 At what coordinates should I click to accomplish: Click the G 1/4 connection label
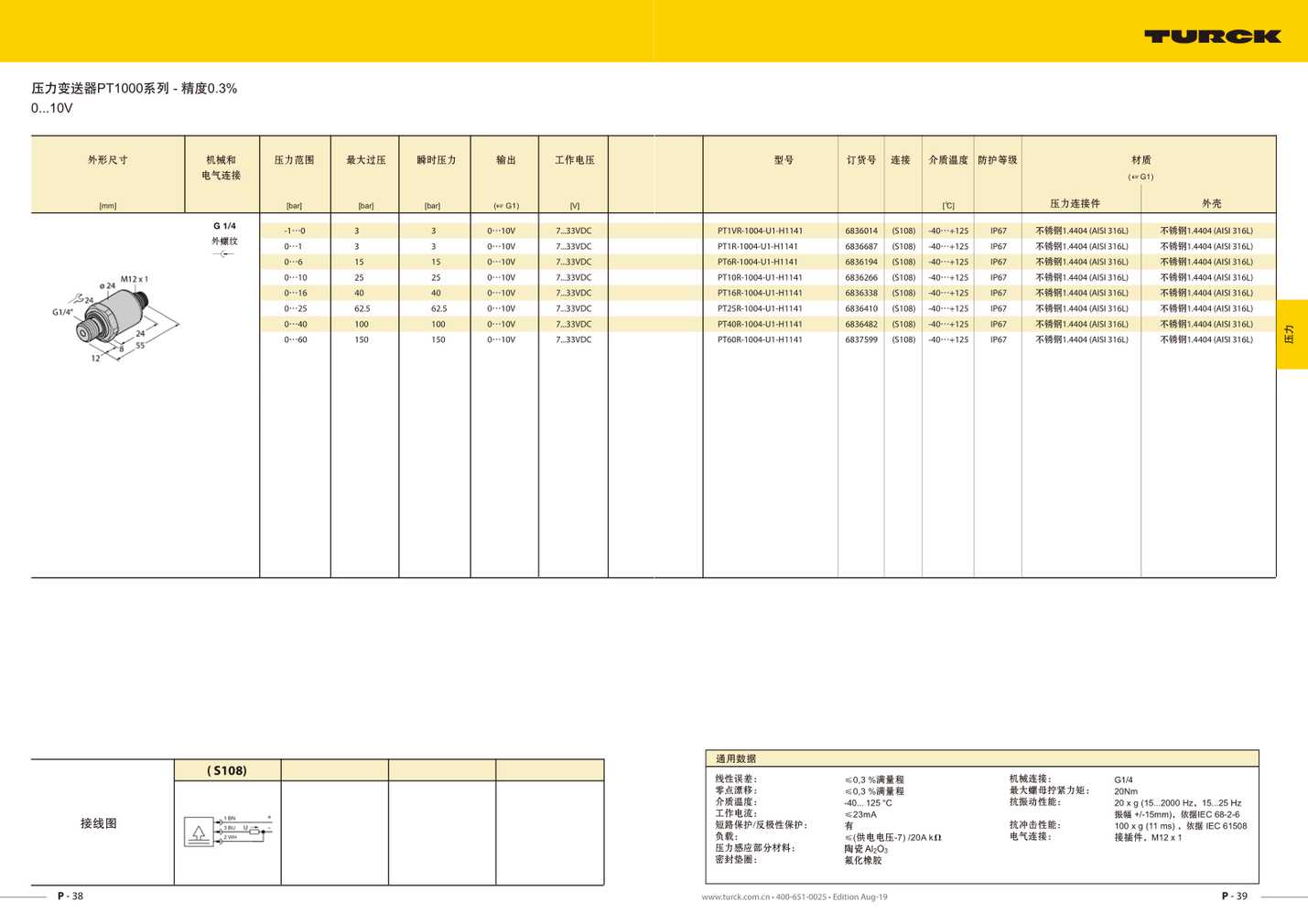(225, 226)
